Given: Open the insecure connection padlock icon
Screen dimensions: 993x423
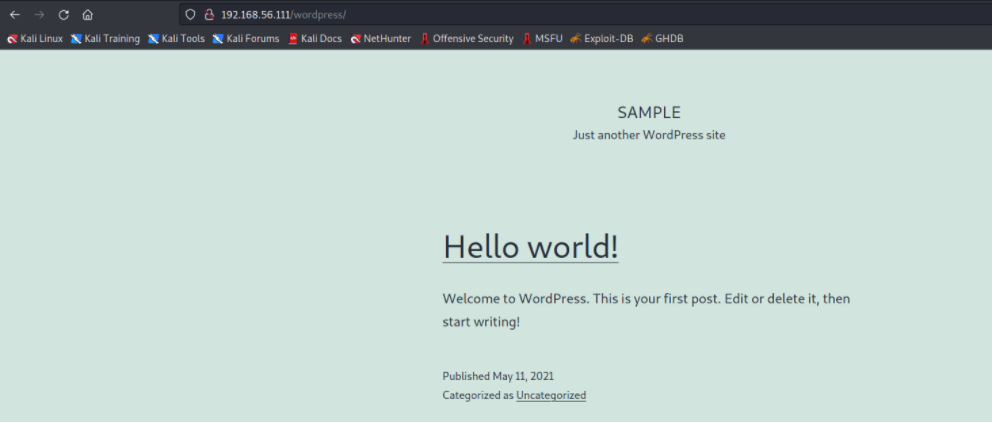Looking at the screenshot, I should point(208,15).
